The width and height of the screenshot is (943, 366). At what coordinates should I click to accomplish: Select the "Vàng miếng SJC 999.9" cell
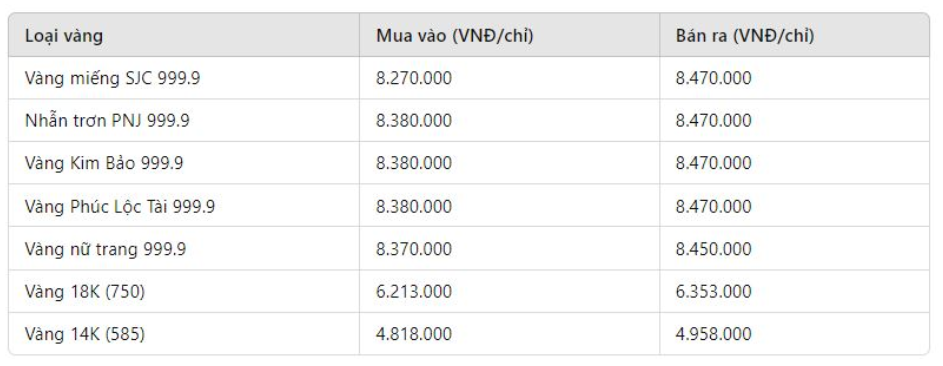[184, 78]
